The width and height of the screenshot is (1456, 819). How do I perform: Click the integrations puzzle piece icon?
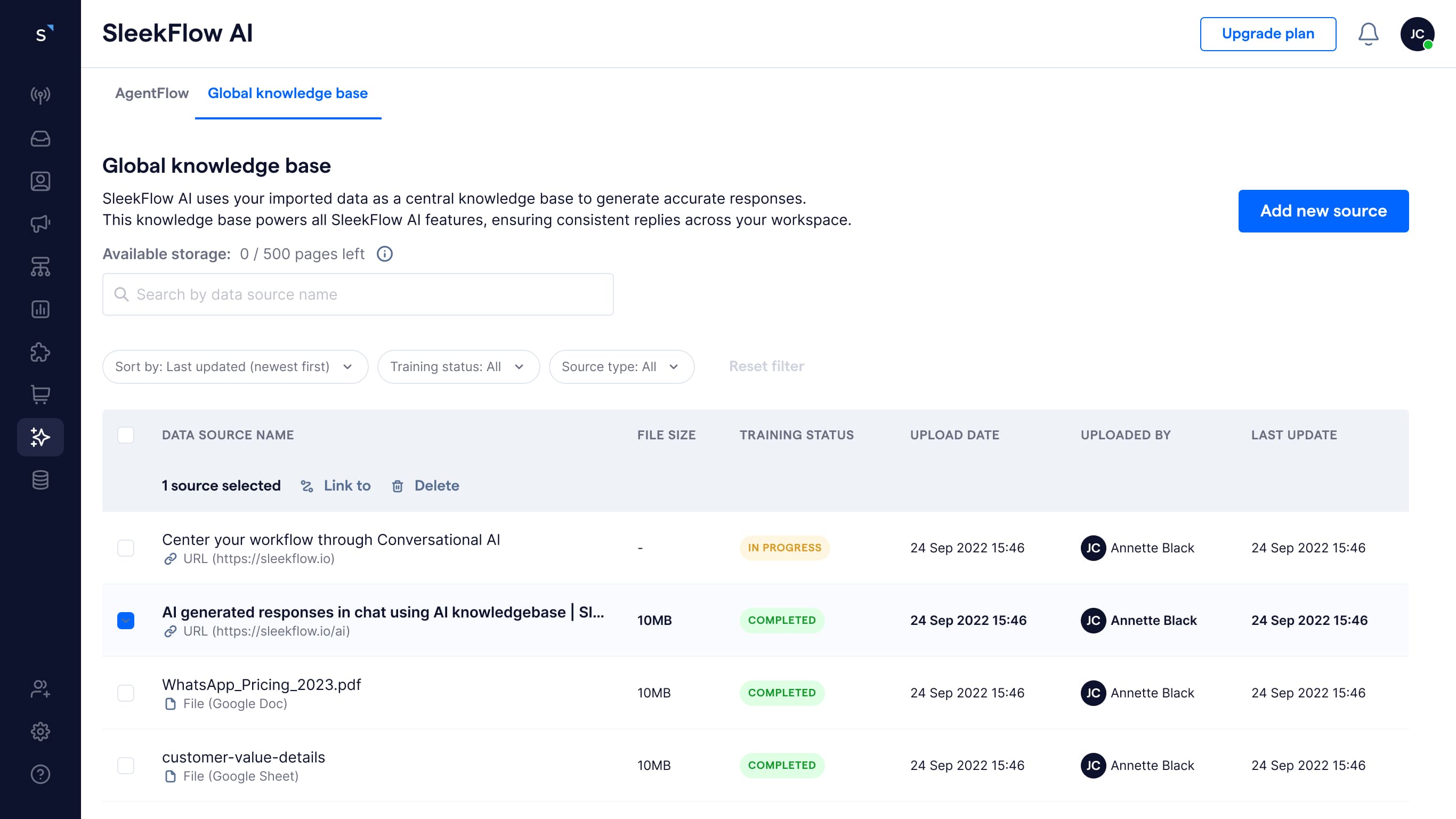[x=40, y=352]
